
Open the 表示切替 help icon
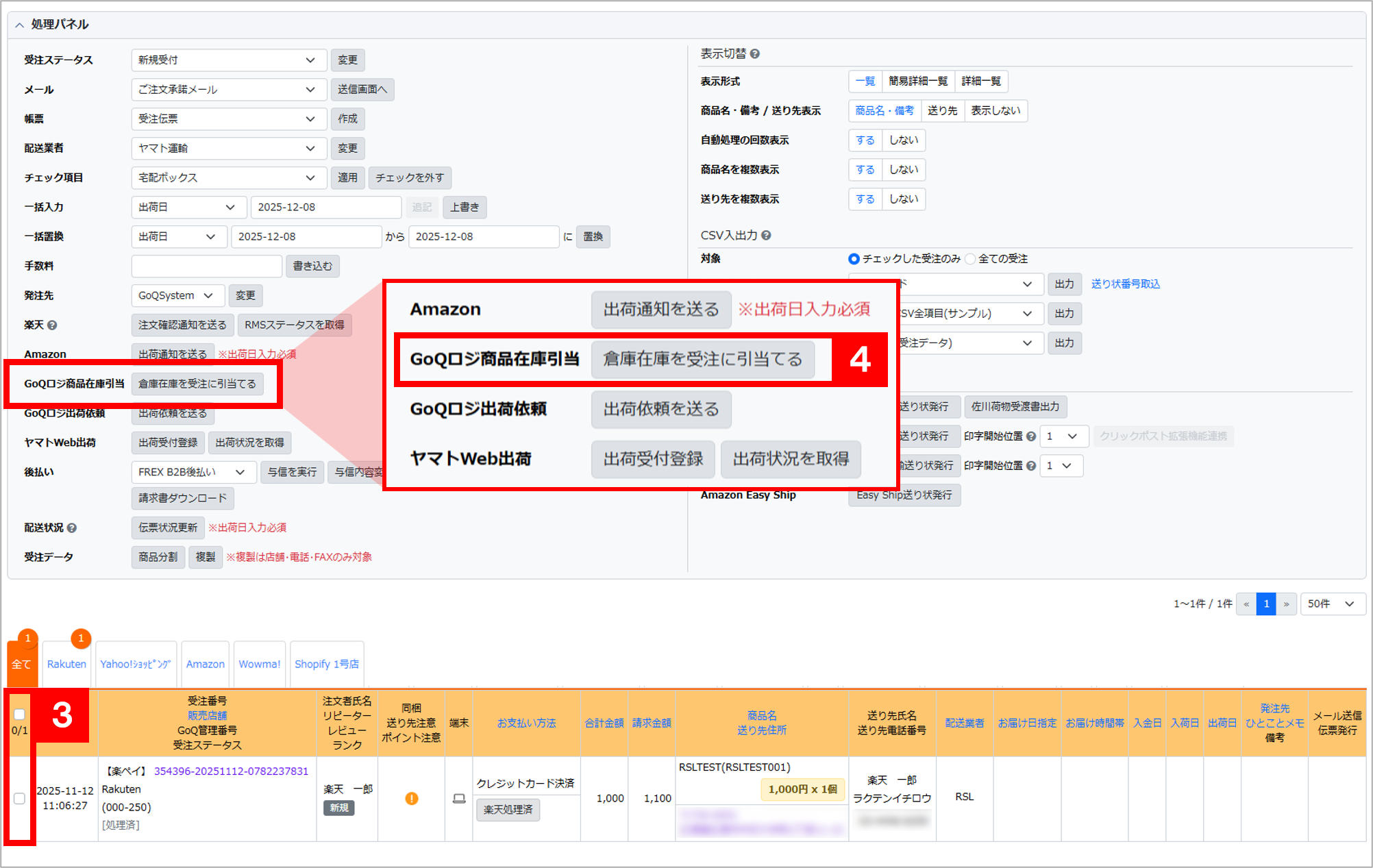(754, 53)
